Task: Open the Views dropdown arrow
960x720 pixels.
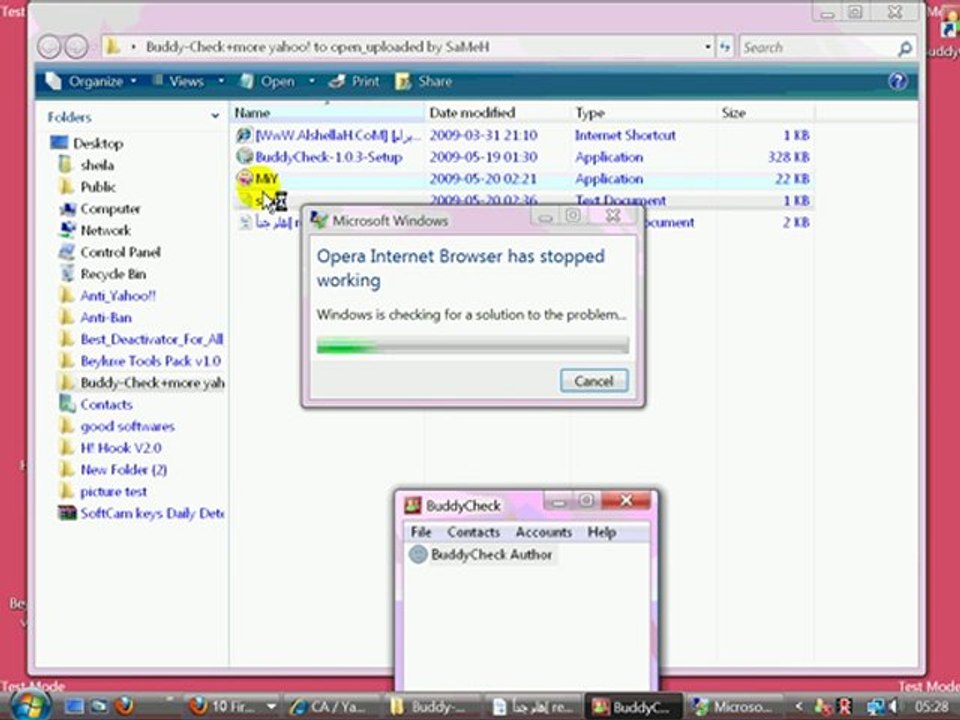Action: 221,81
